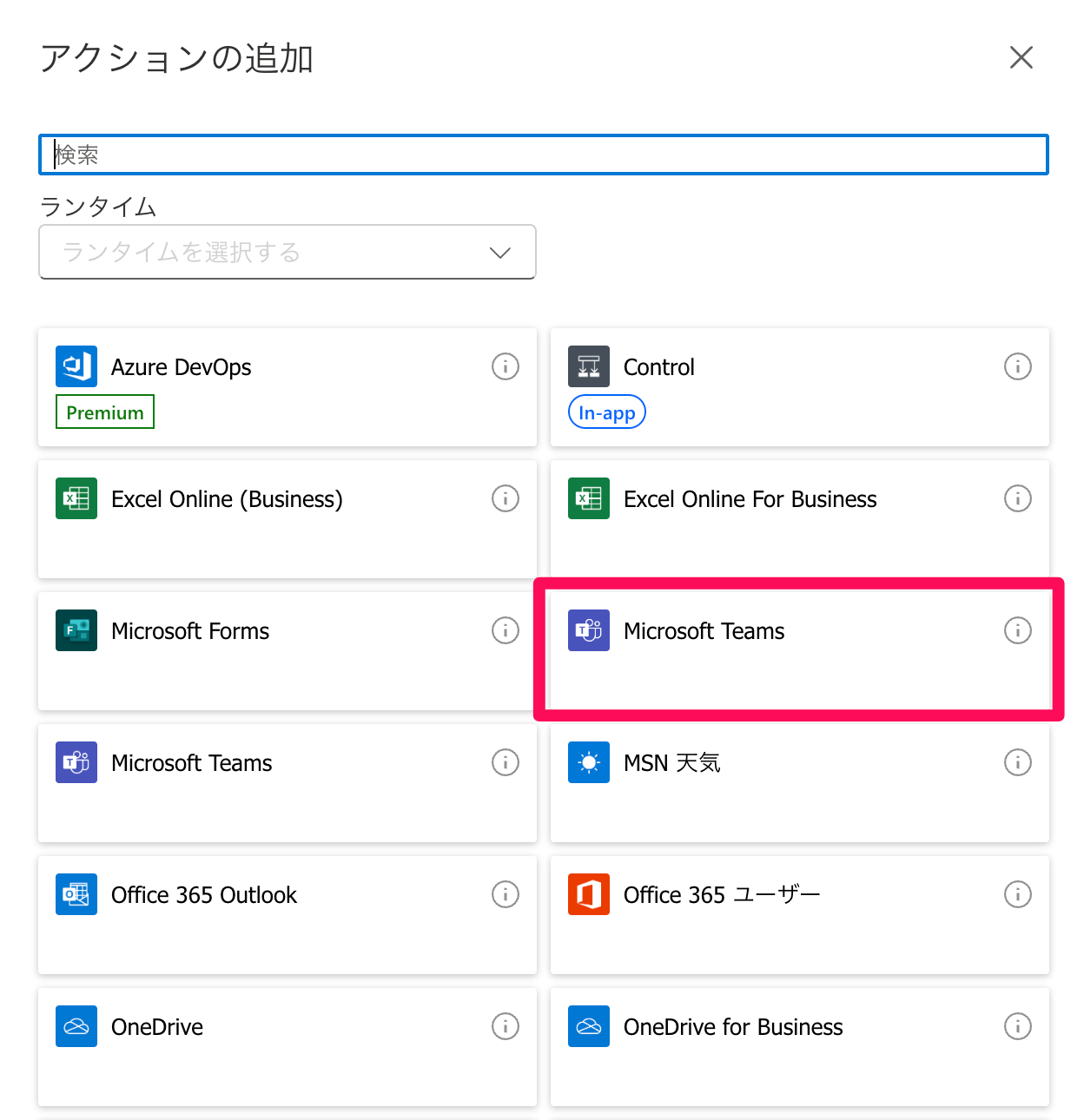Image resolution: width=1084 pixels, height=1120 pixels.
Task: Show info for Excel Online For Business
Action: (1018, 498)
